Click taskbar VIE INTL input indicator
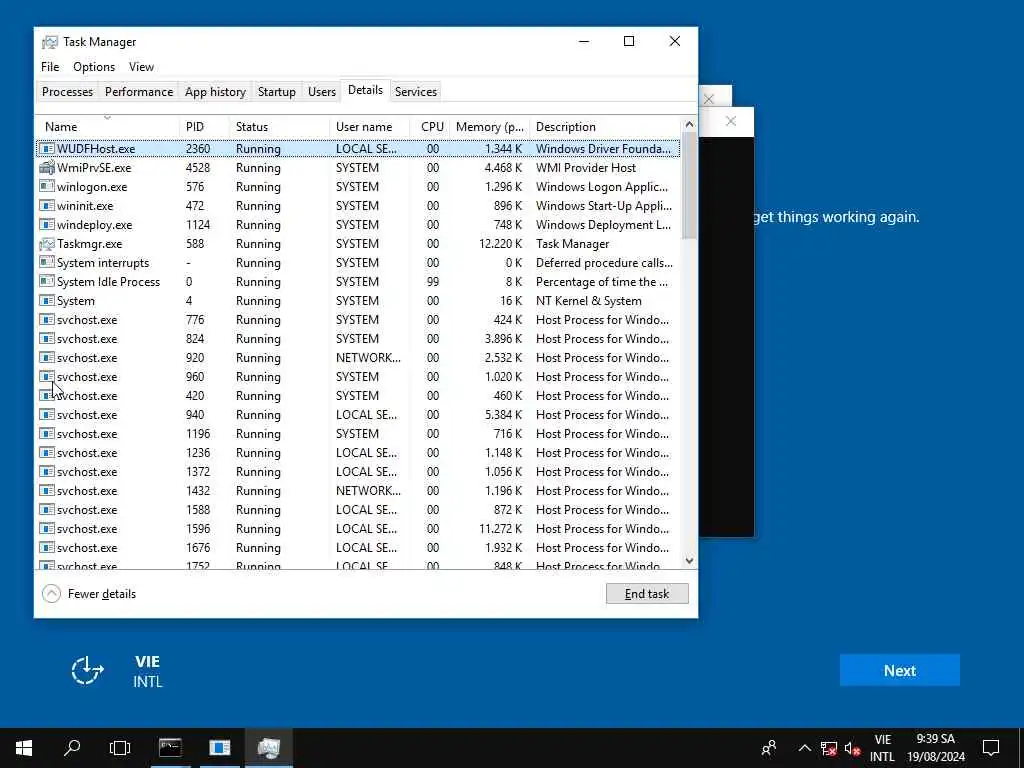Viewport: 1024px width, 768px height. click(882, 748)
